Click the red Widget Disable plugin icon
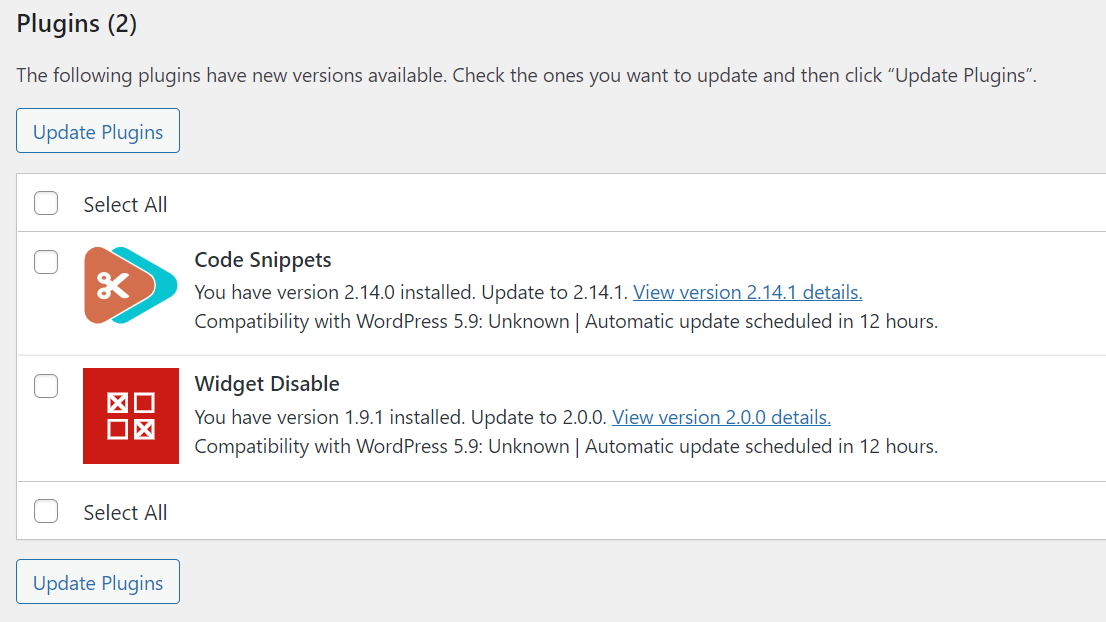The height and width of the screenshot is (622, 1106). point(130,416)
